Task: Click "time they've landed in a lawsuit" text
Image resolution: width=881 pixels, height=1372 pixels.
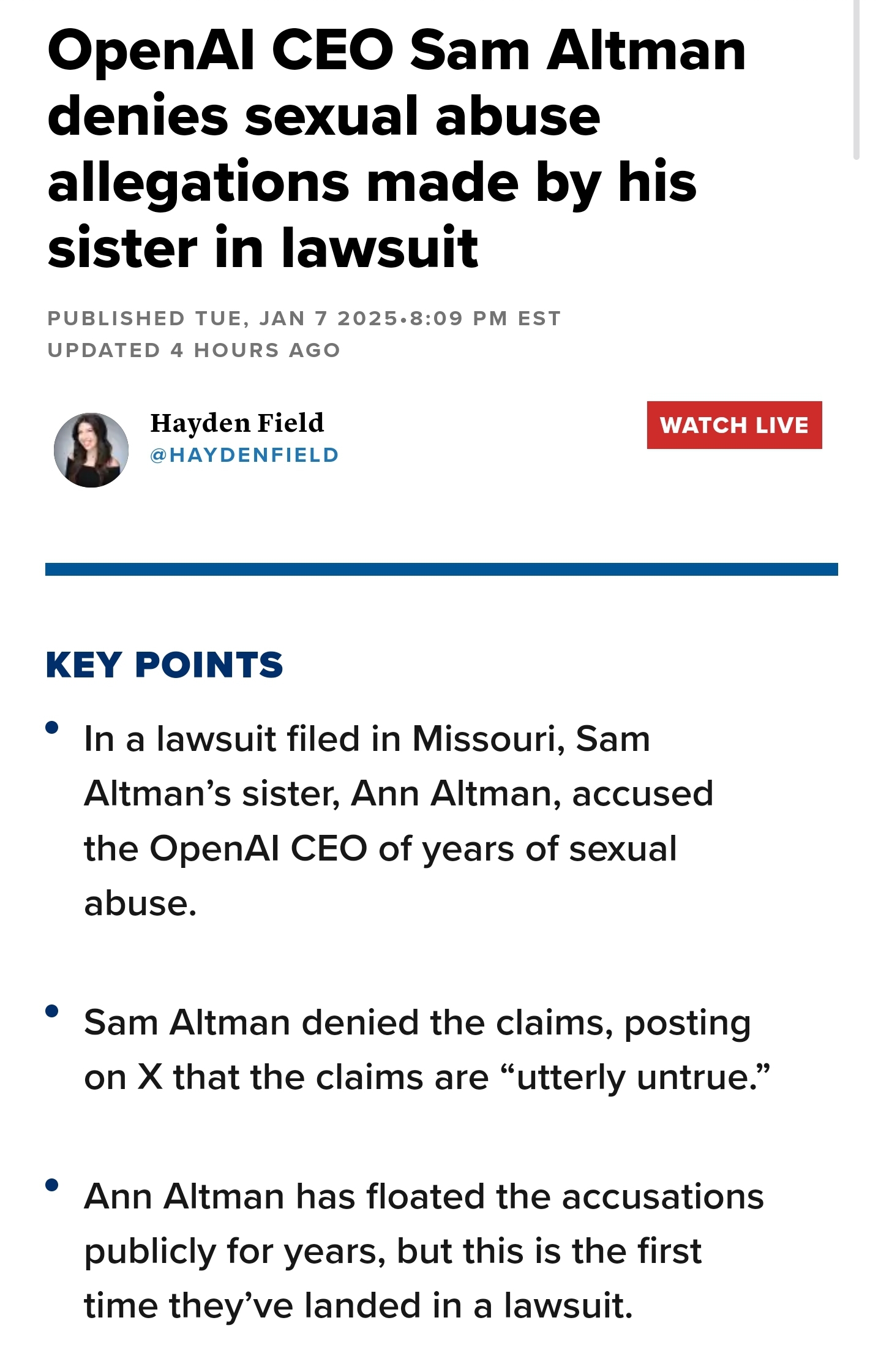Action: (358, 1305)
